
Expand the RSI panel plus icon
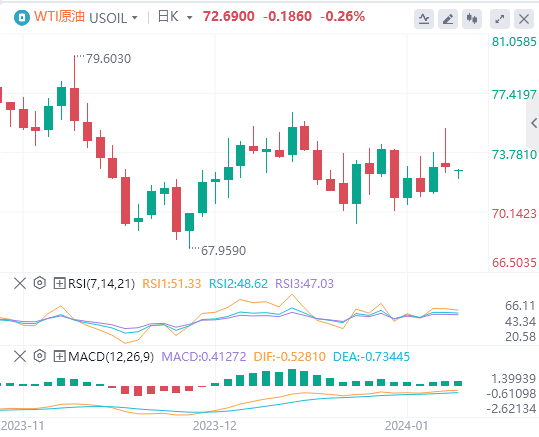coord(59,284)
